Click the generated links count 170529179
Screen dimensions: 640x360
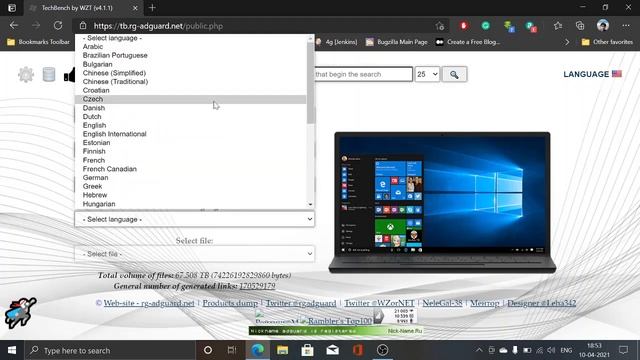coord(257,286)
